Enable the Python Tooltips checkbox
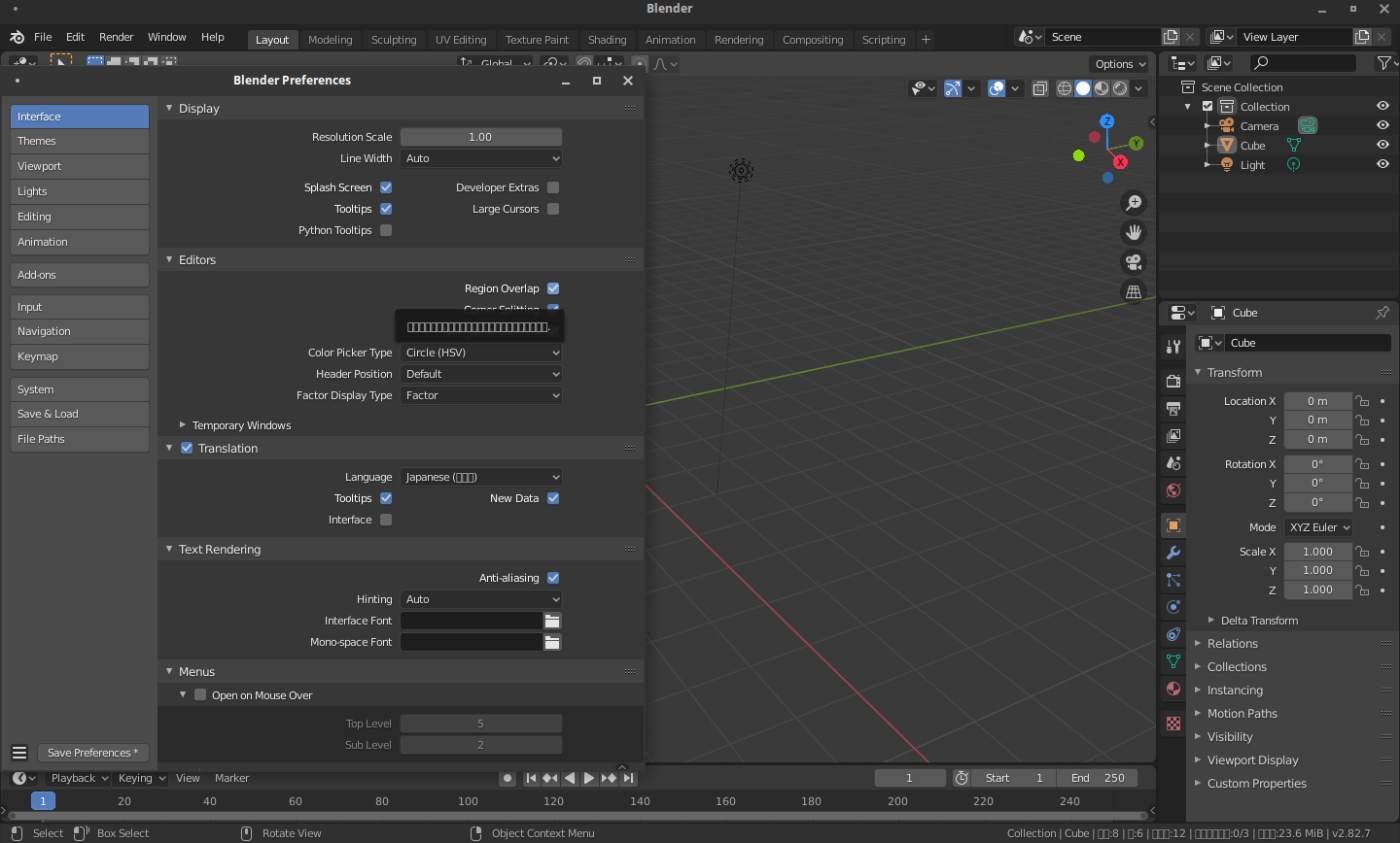This screenshot has width=1400, height=843. [x=386, y=230]
